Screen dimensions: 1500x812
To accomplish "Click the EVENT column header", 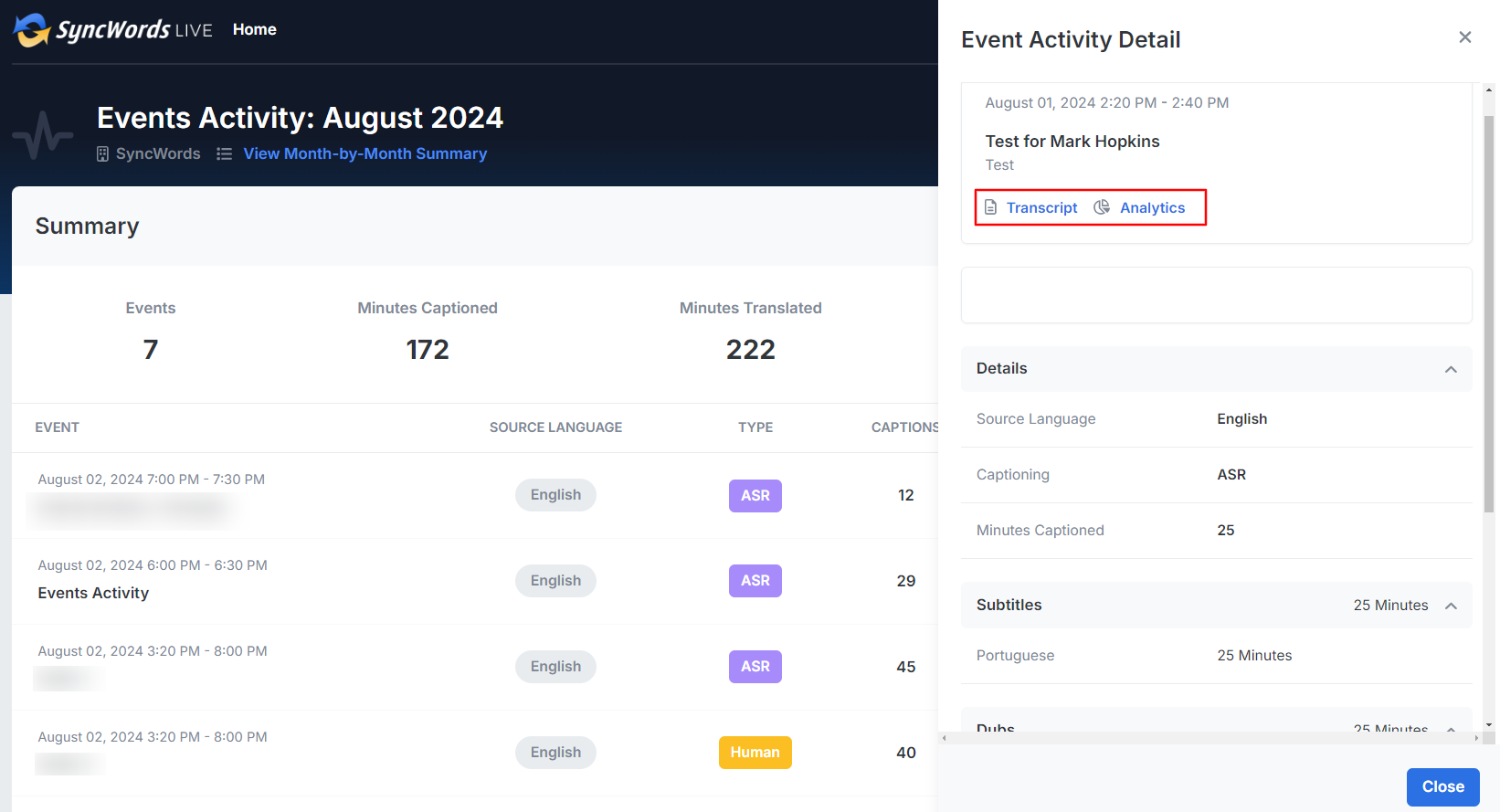I will 57,427.
